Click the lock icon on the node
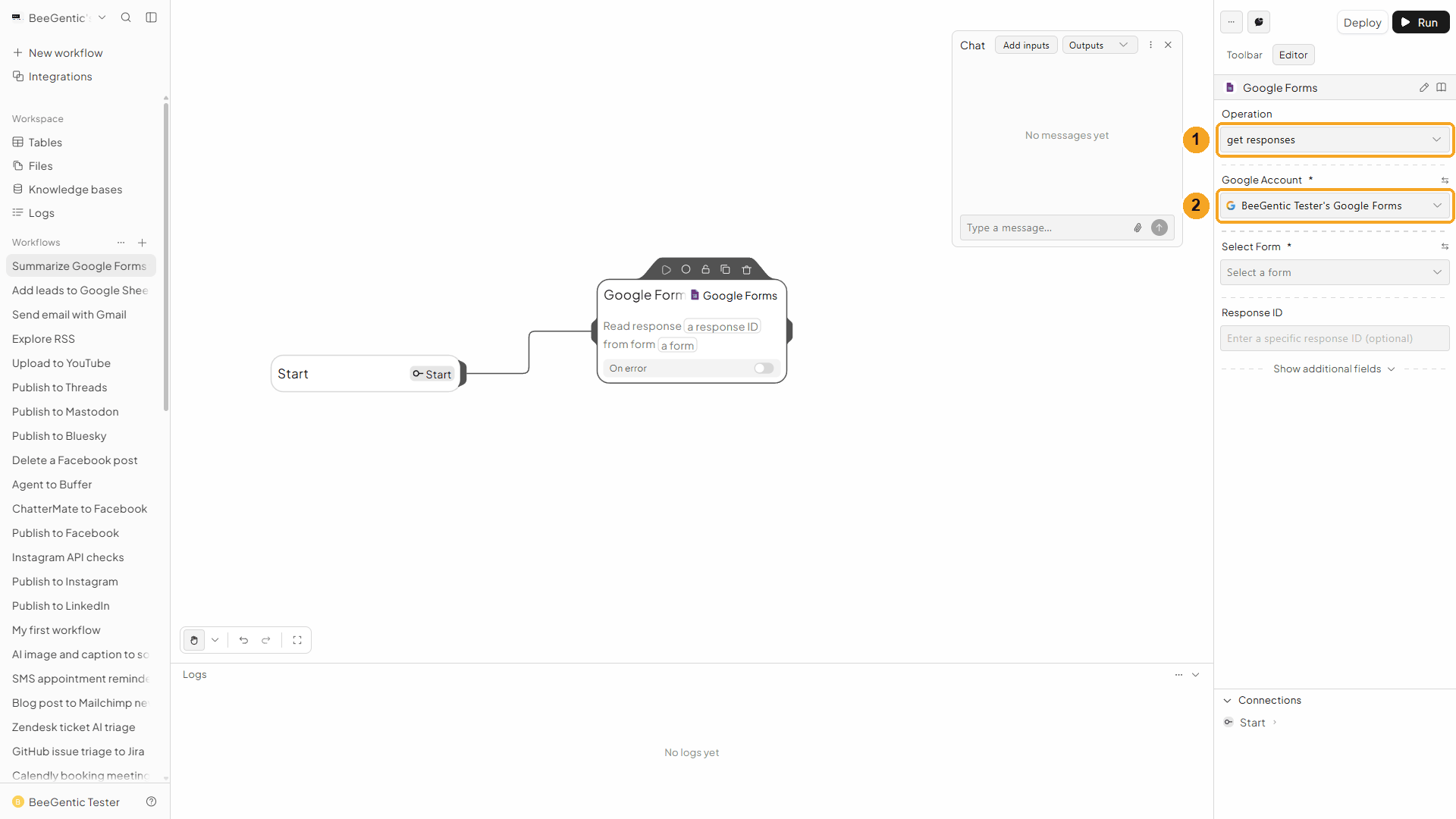 click(x=705, y=269)
